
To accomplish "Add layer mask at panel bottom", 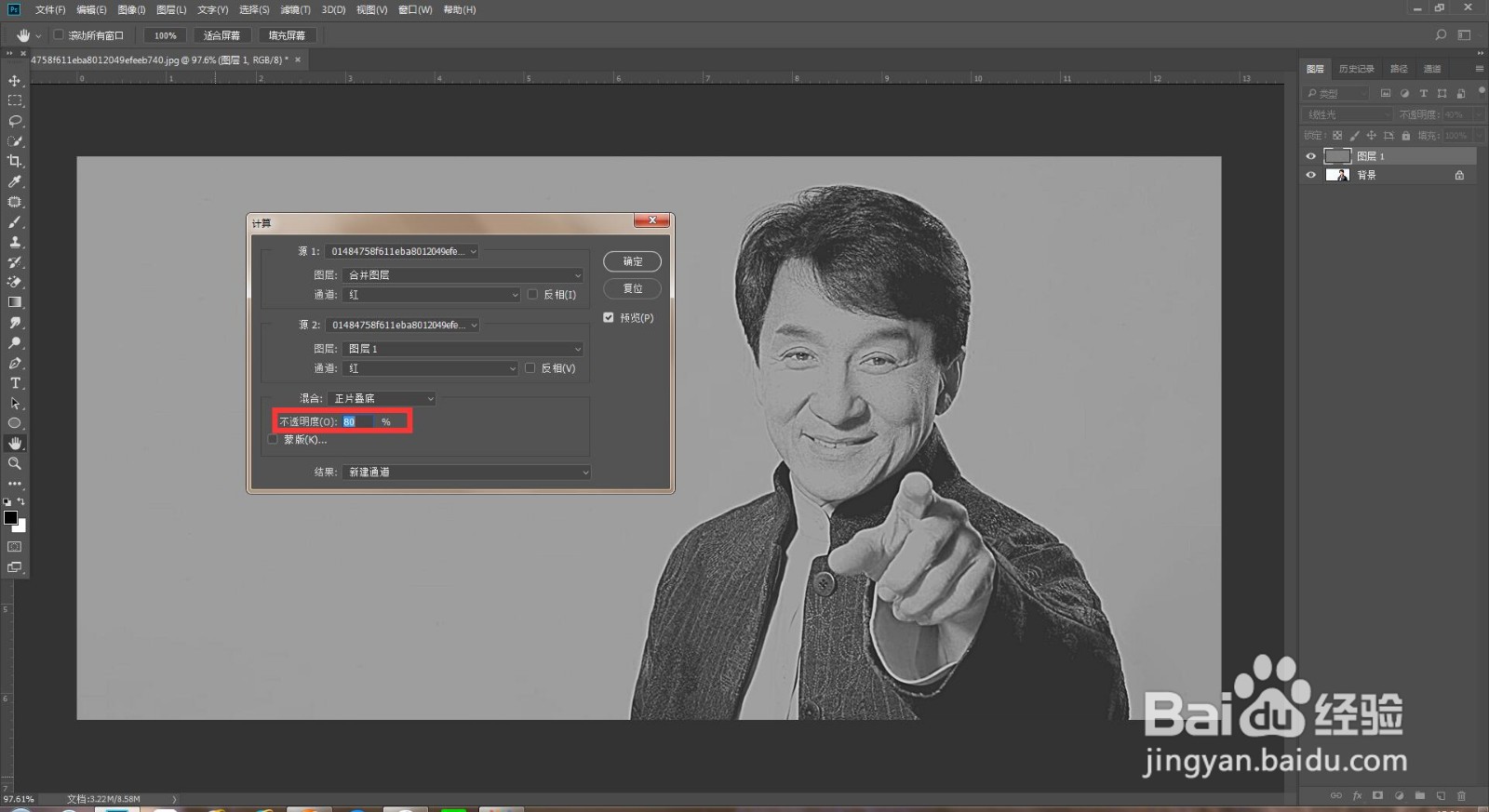I will [1377, 796].
